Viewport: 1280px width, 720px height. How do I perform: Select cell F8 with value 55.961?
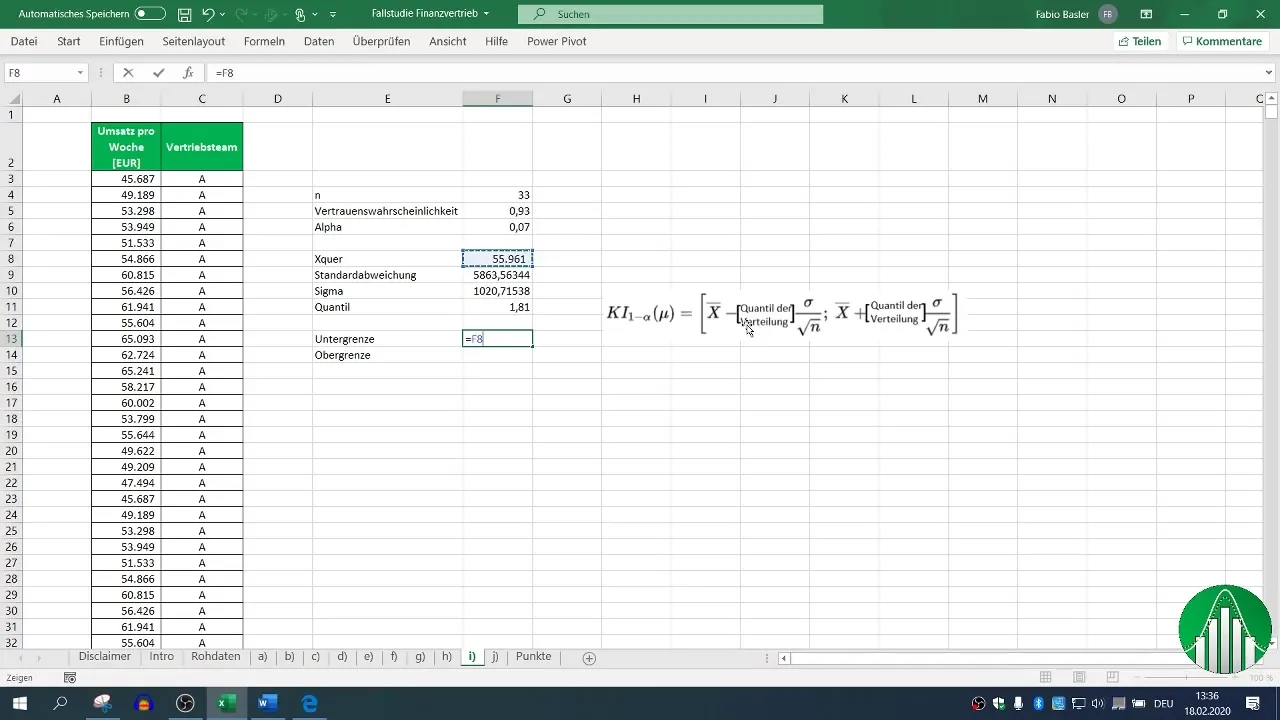click(x=497, y=259)
